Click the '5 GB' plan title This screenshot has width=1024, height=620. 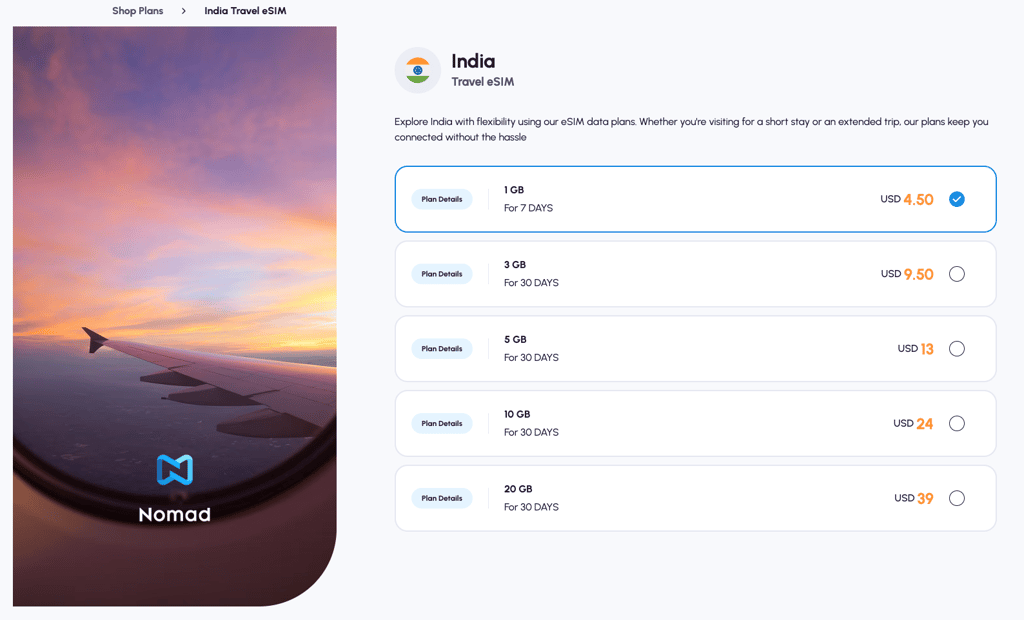coord(515,340)
